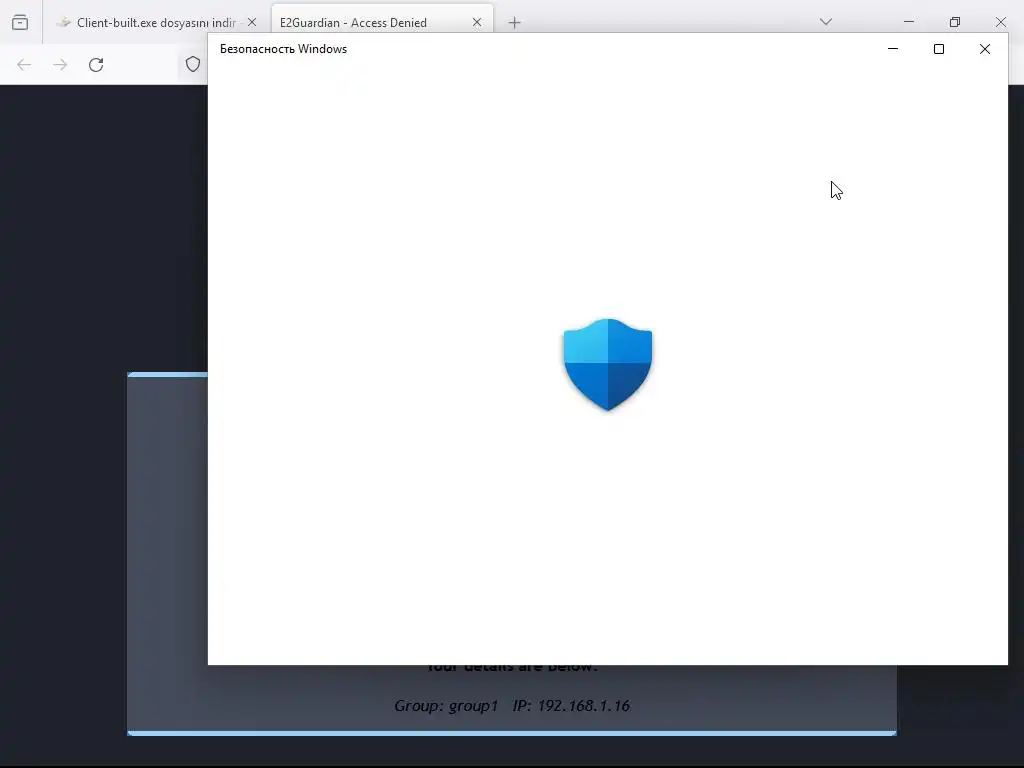Minimize the Безопасность Windows window
1024x768 pixels.
(x=893, y=49)
